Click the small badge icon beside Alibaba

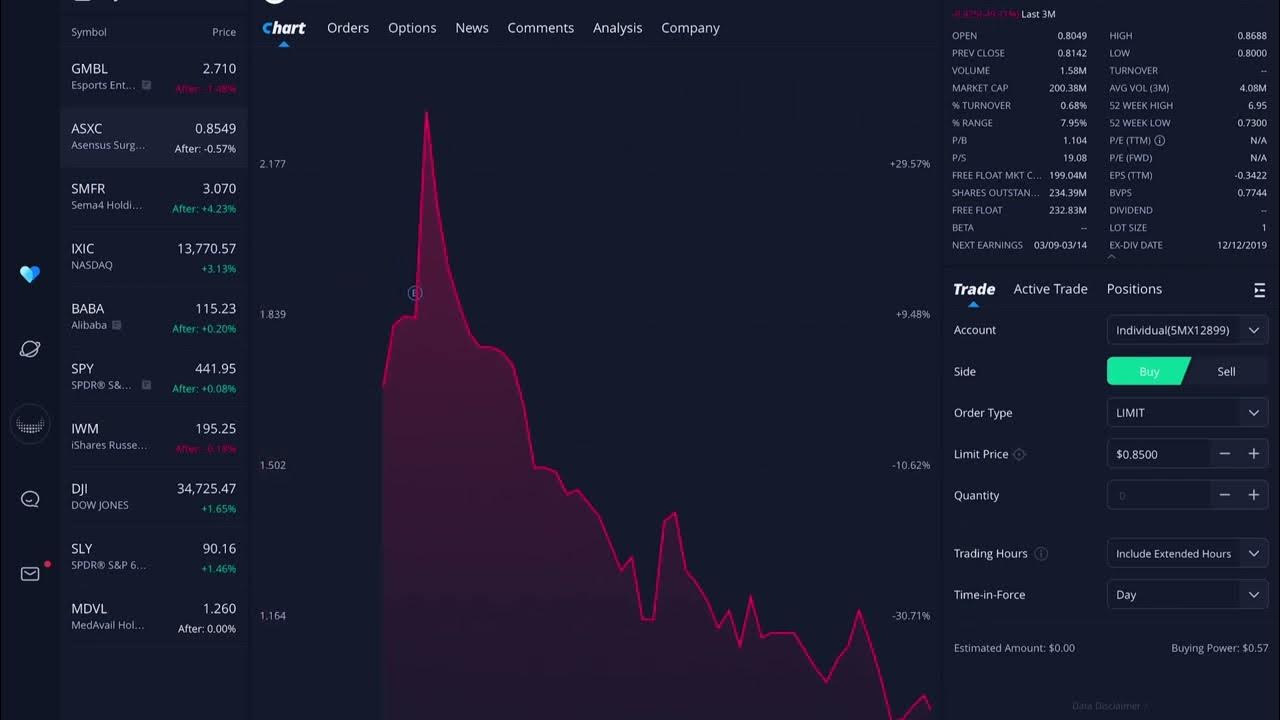coord(117,325)
